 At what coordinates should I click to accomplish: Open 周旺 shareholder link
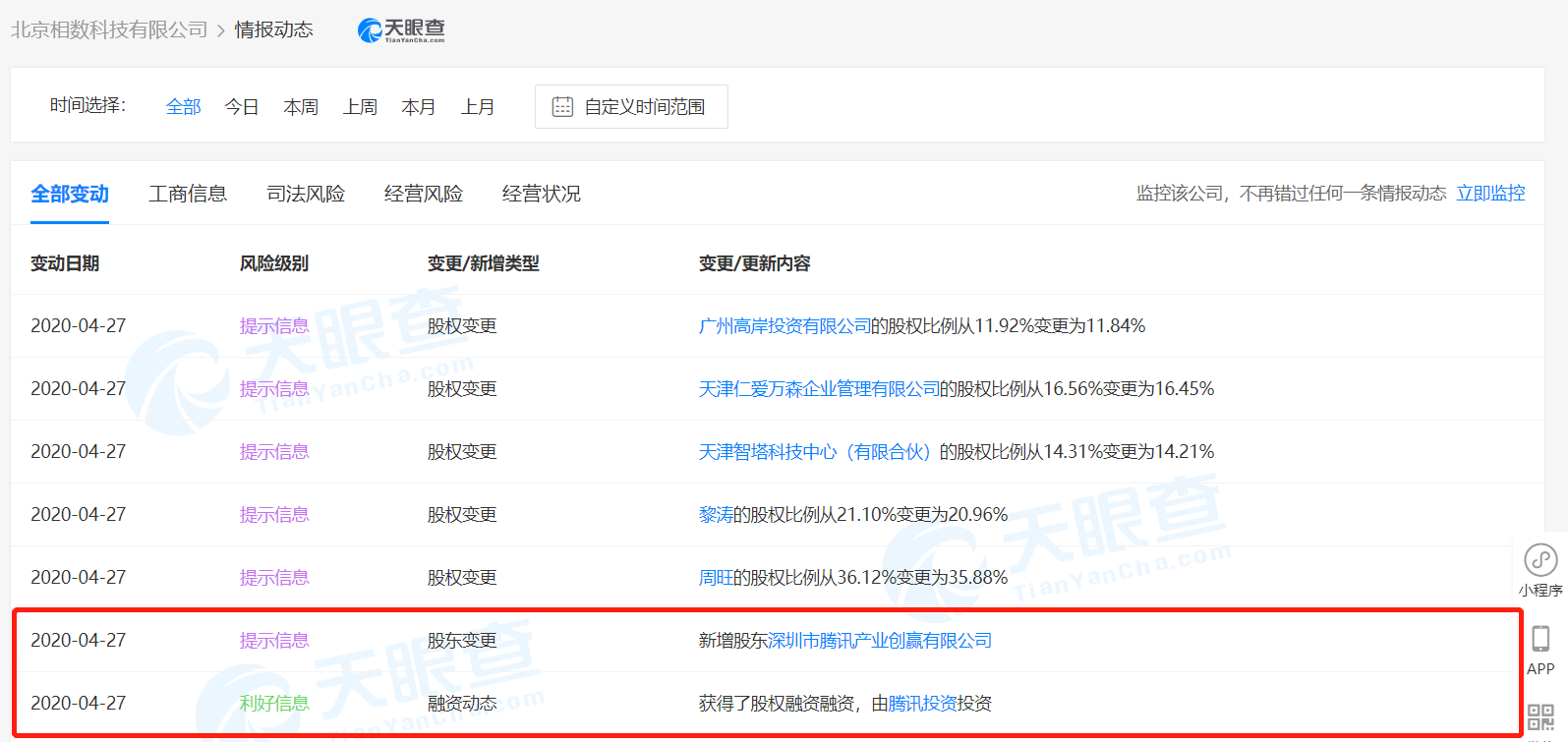coord(716,577)
